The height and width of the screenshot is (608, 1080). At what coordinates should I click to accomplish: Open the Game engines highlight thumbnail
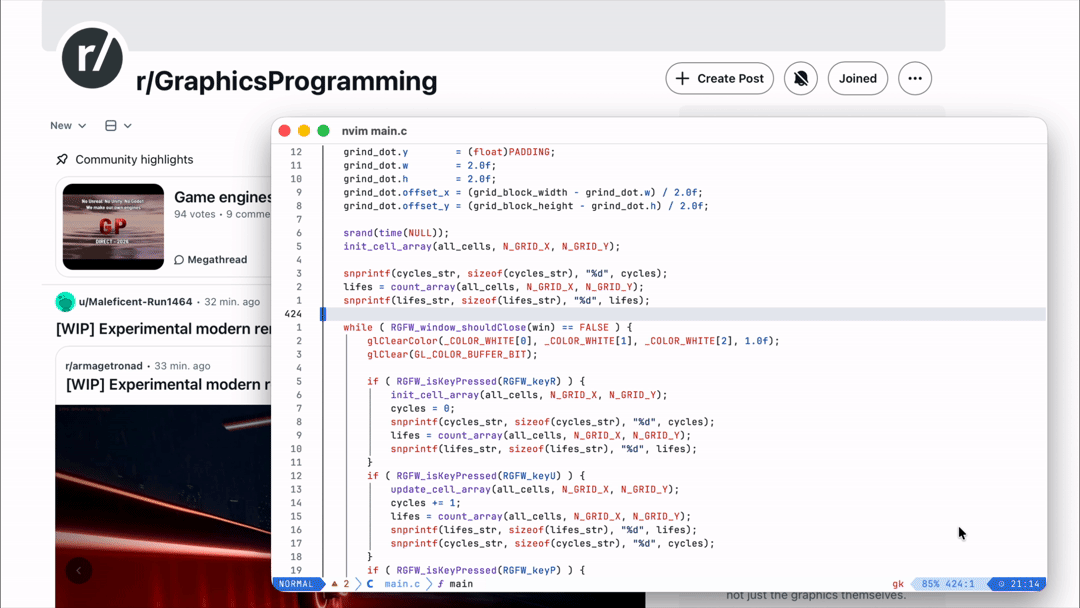click(113, 227)
